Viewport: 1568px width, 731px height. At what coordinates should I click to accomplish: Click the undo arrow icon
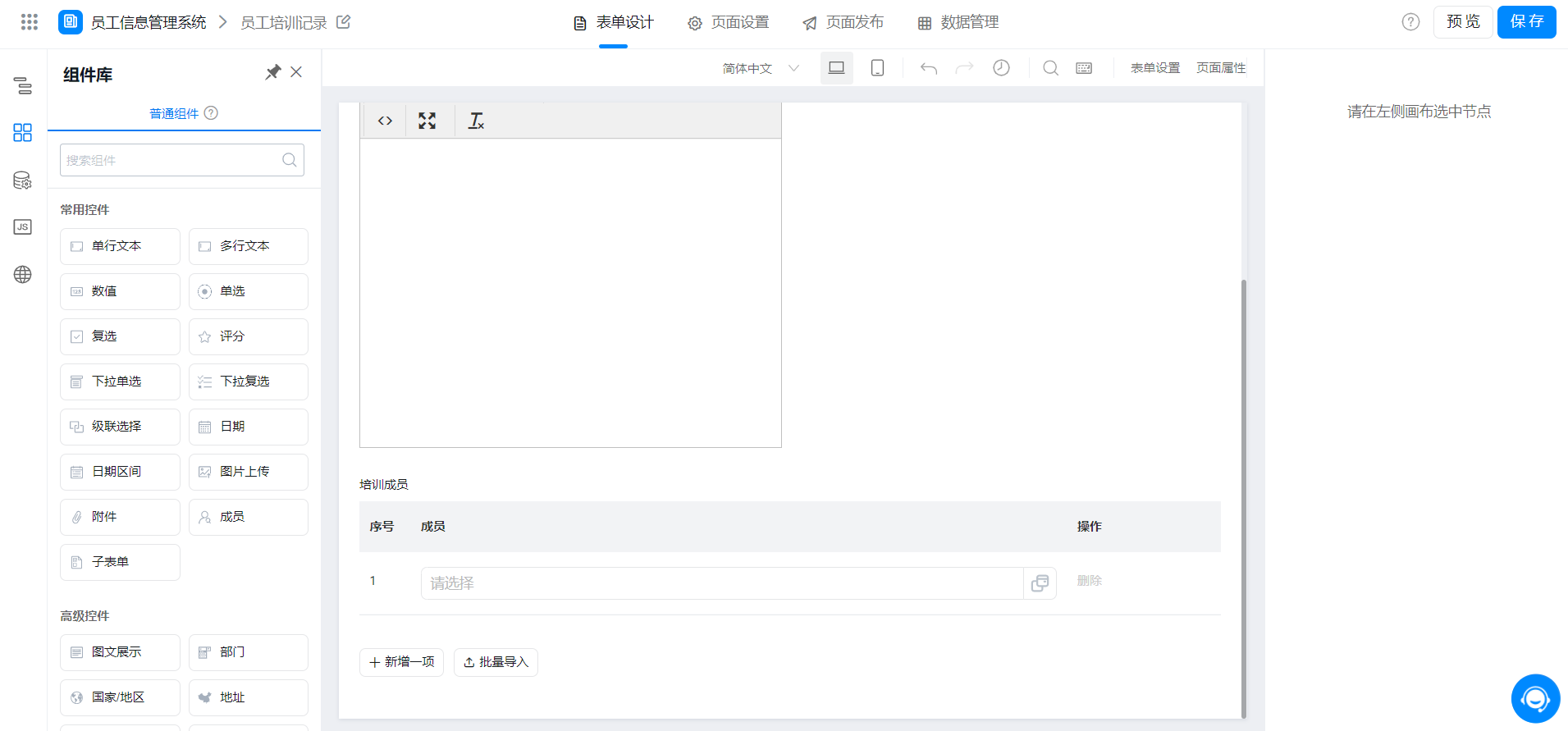point(928,68)
